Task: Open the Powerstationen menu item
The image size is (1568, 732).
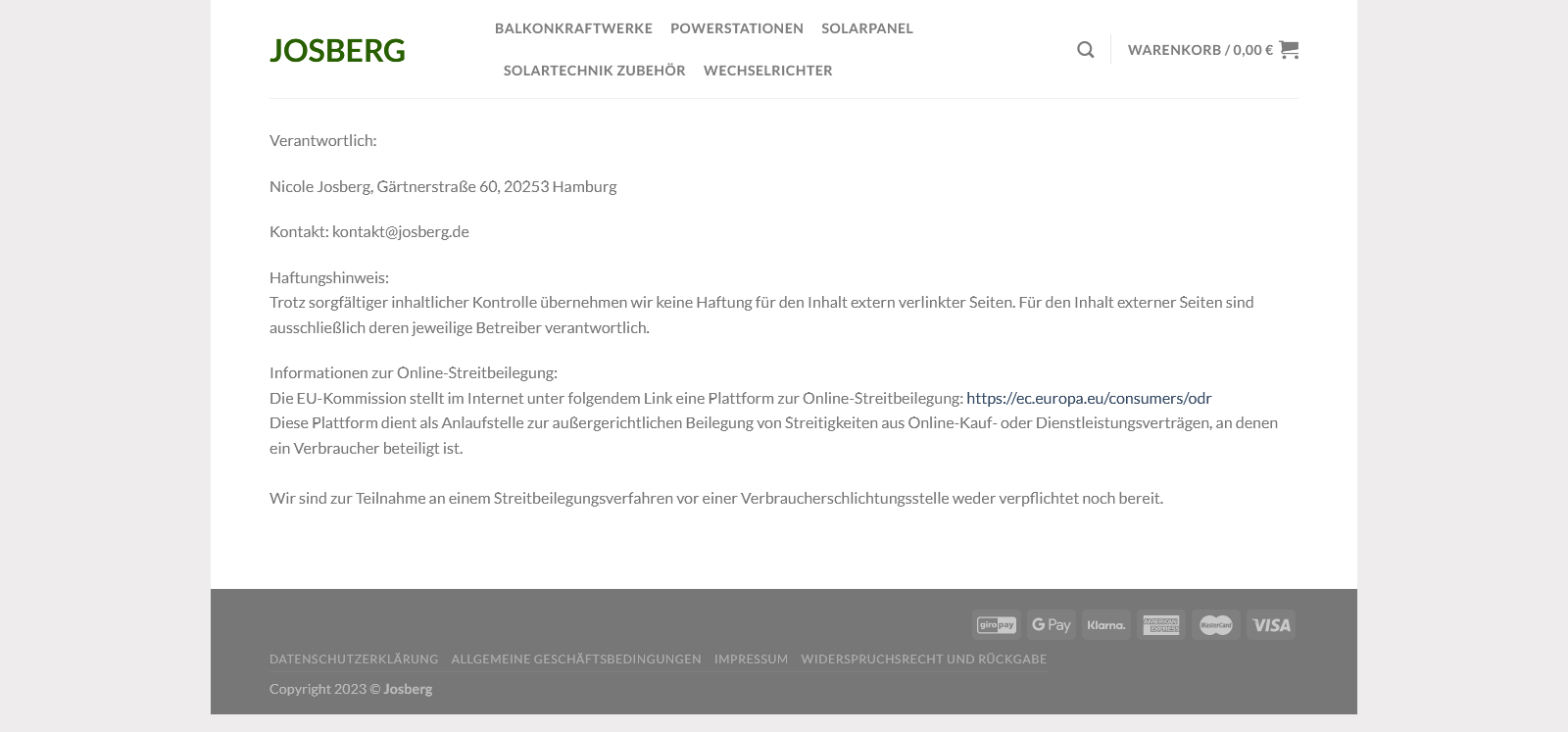Action: click(737, 28)
